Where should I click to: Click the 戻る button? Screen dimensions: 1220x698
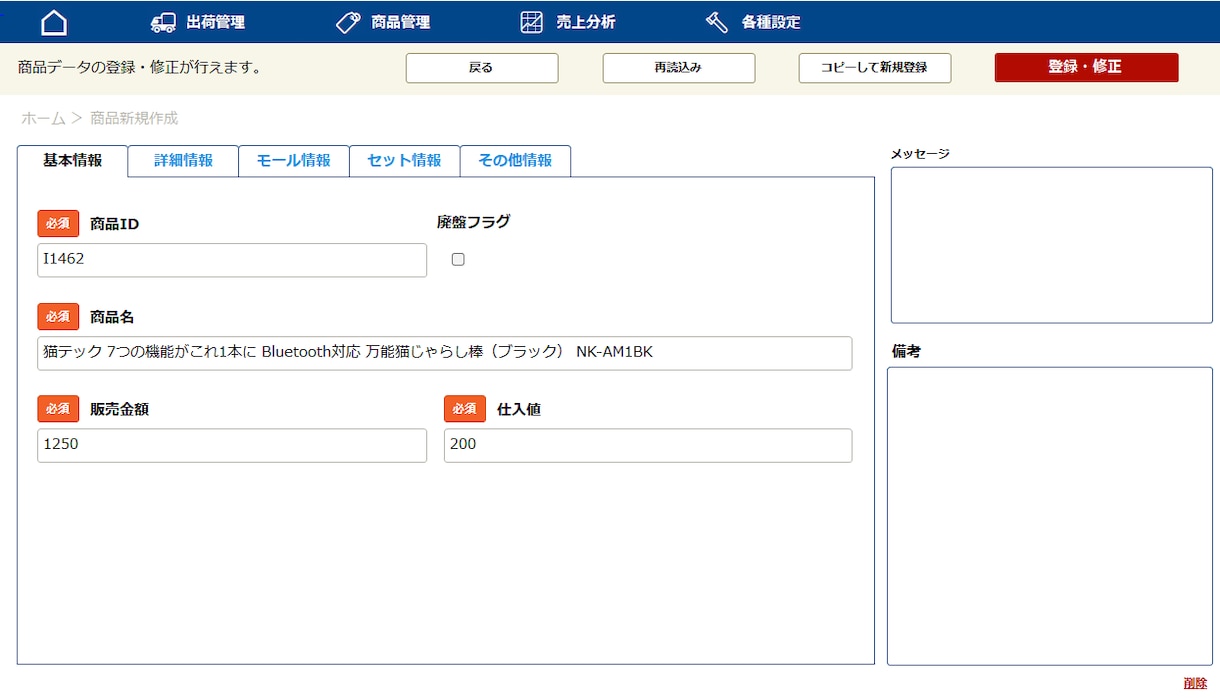(x=482, y=68)
